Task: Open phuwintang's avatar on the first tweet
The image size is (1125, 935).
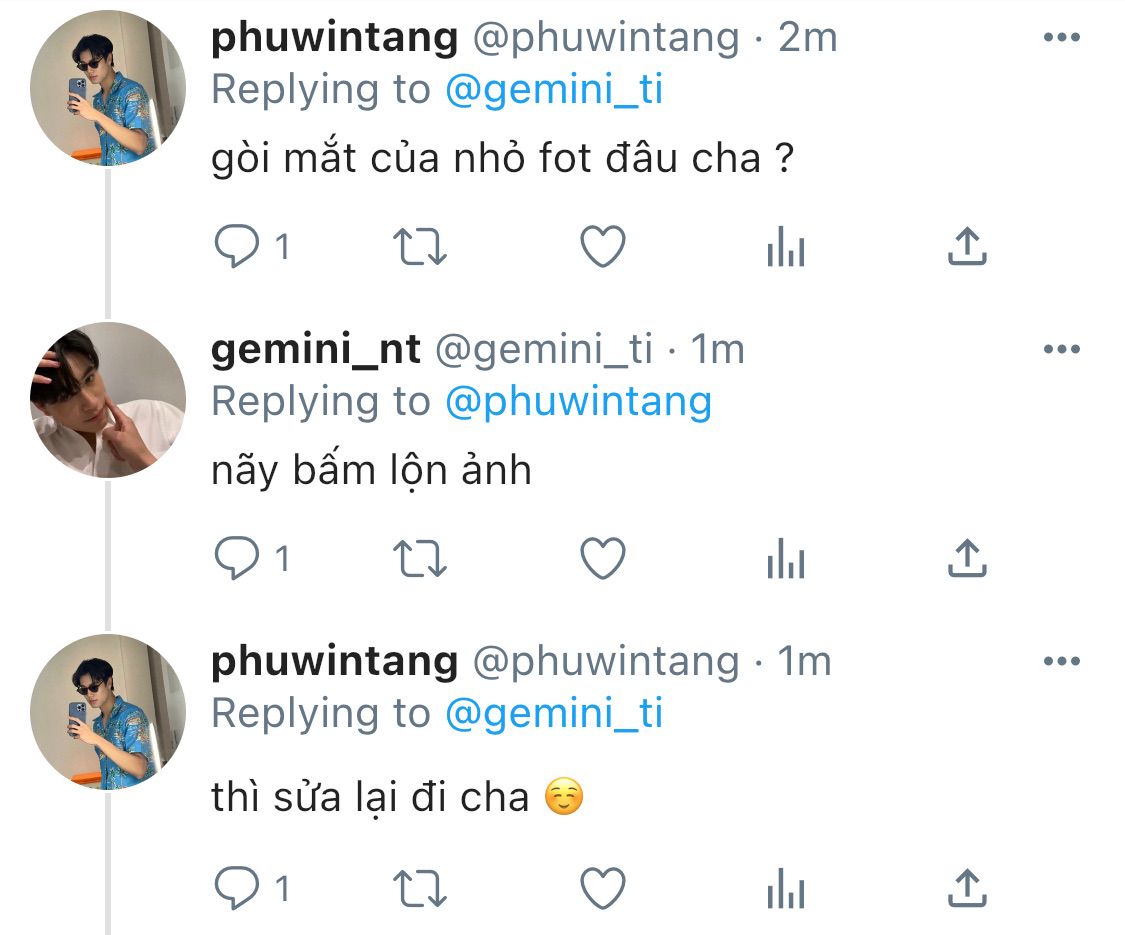Action: (108, 88)
